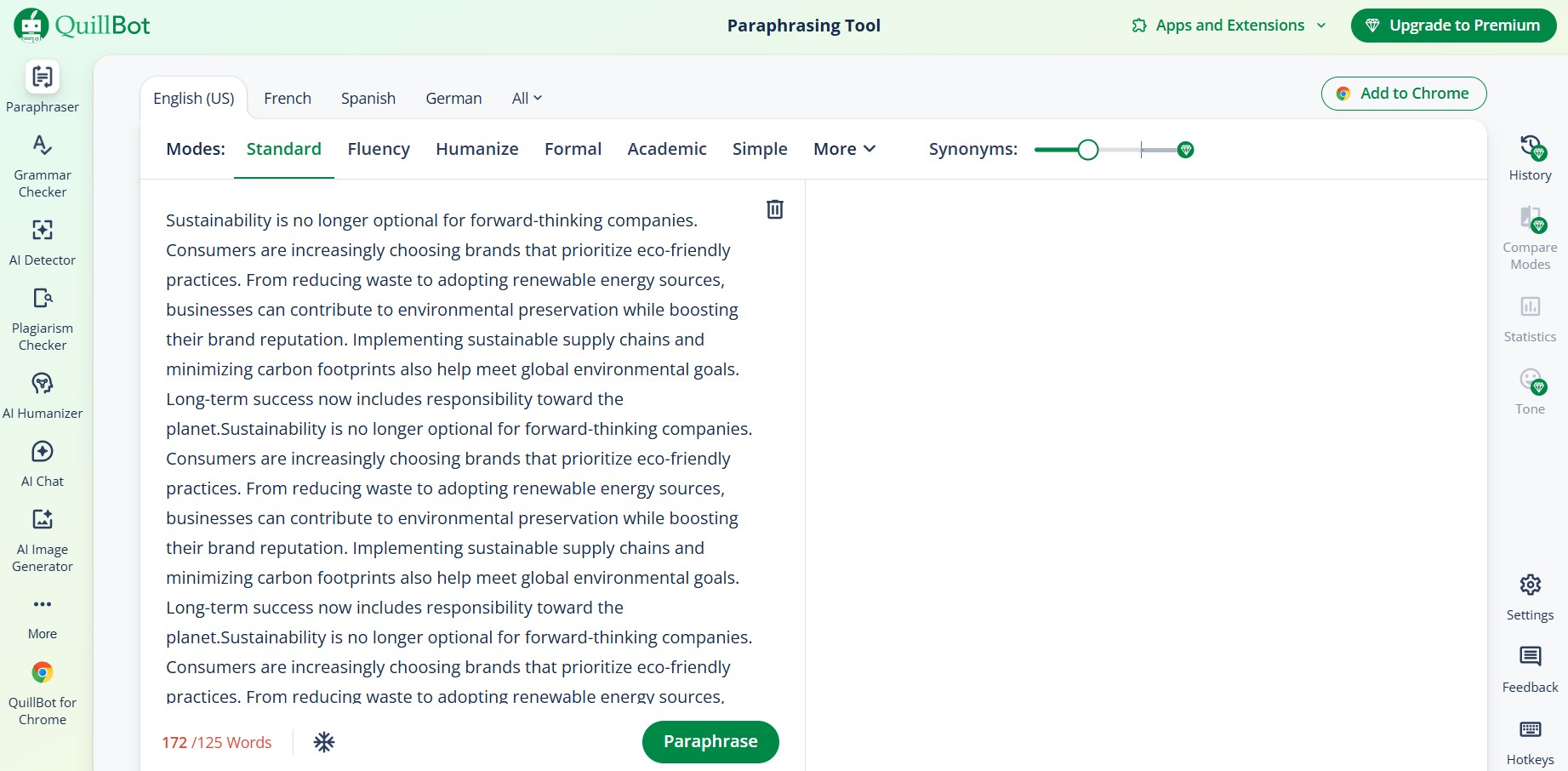Image resolution: width=1568 pixels, height=771 pixels.
Task: Expand the More modes menu
Action: [x=844, y=149]
